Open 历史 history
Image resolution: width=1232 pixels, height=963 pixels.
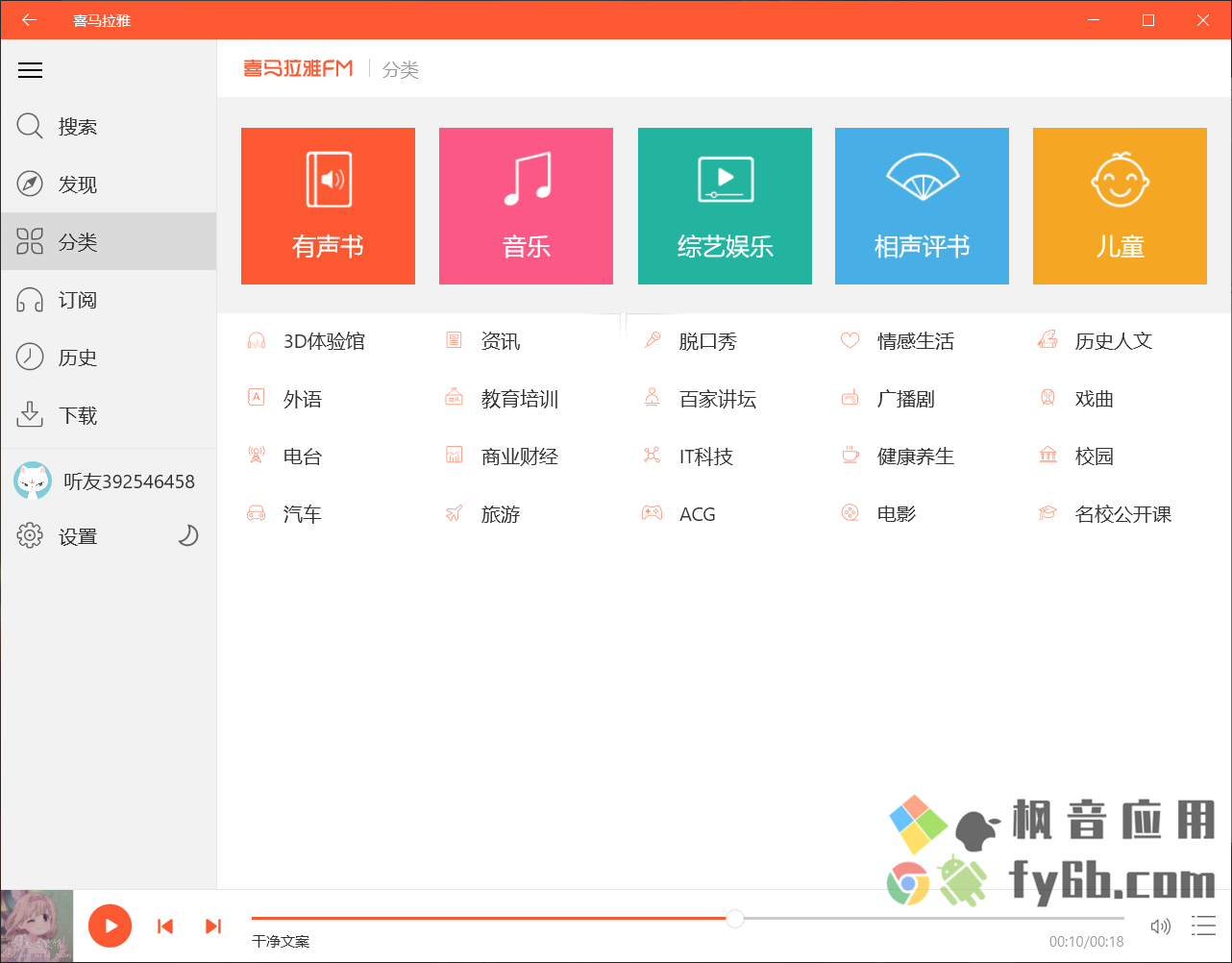pyautogui.click(x=109, y=358)
